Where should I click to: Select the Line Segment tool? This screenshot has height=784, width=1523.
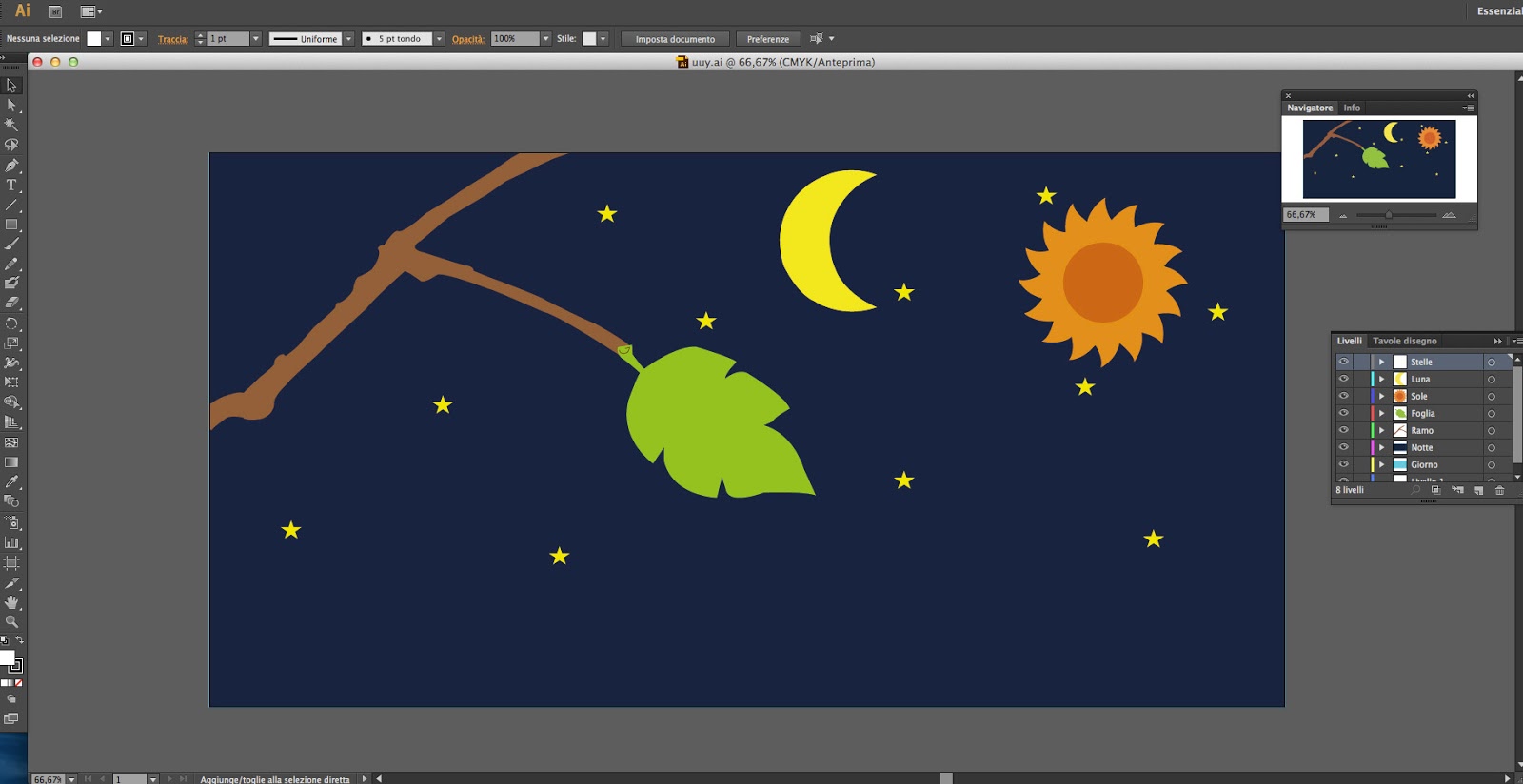pyautogui.click(x=11, y=206)
